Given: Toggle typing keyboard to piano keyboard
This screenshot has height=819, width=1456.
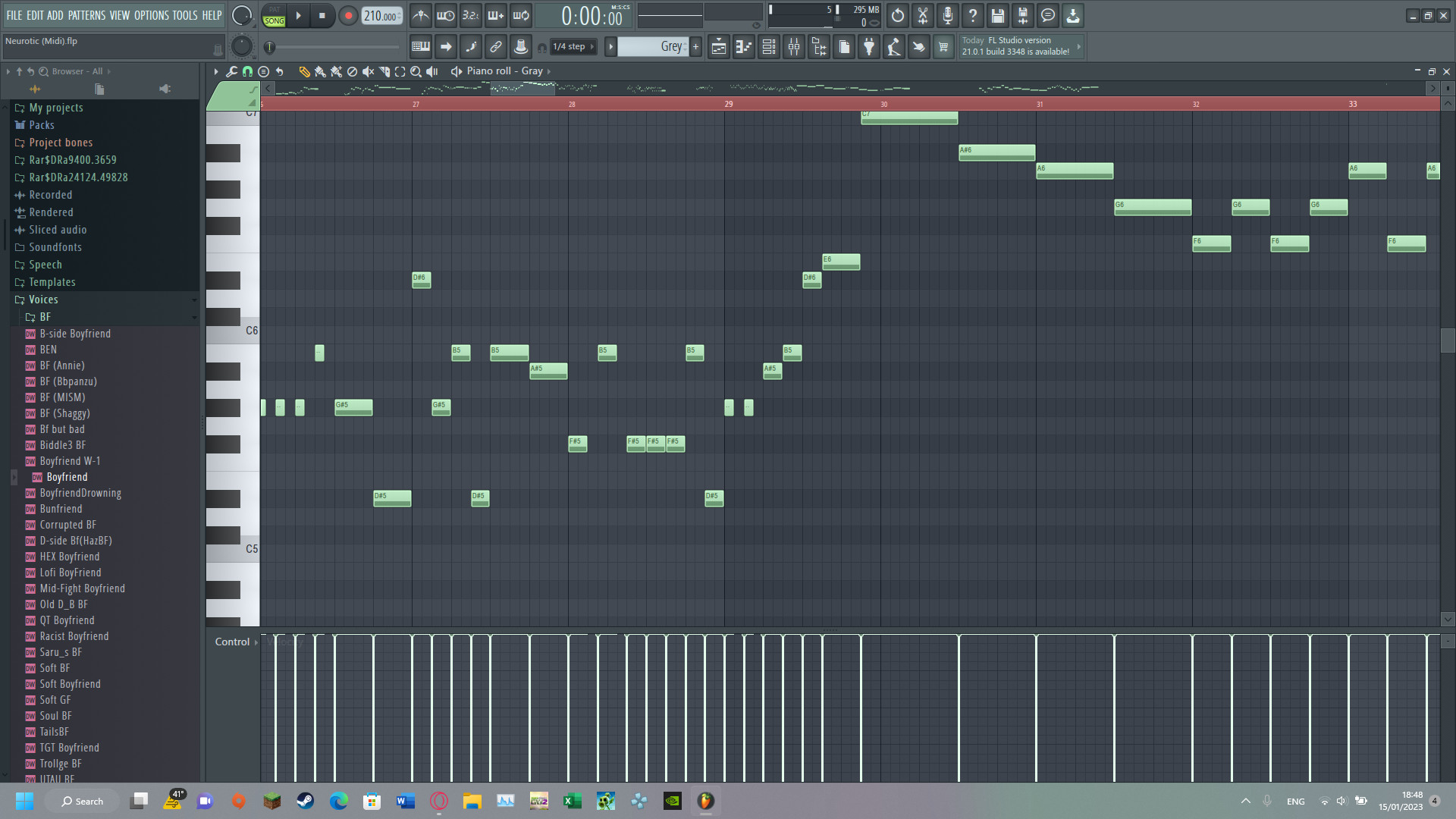Looking at the screenshot, I should (421, 46).
